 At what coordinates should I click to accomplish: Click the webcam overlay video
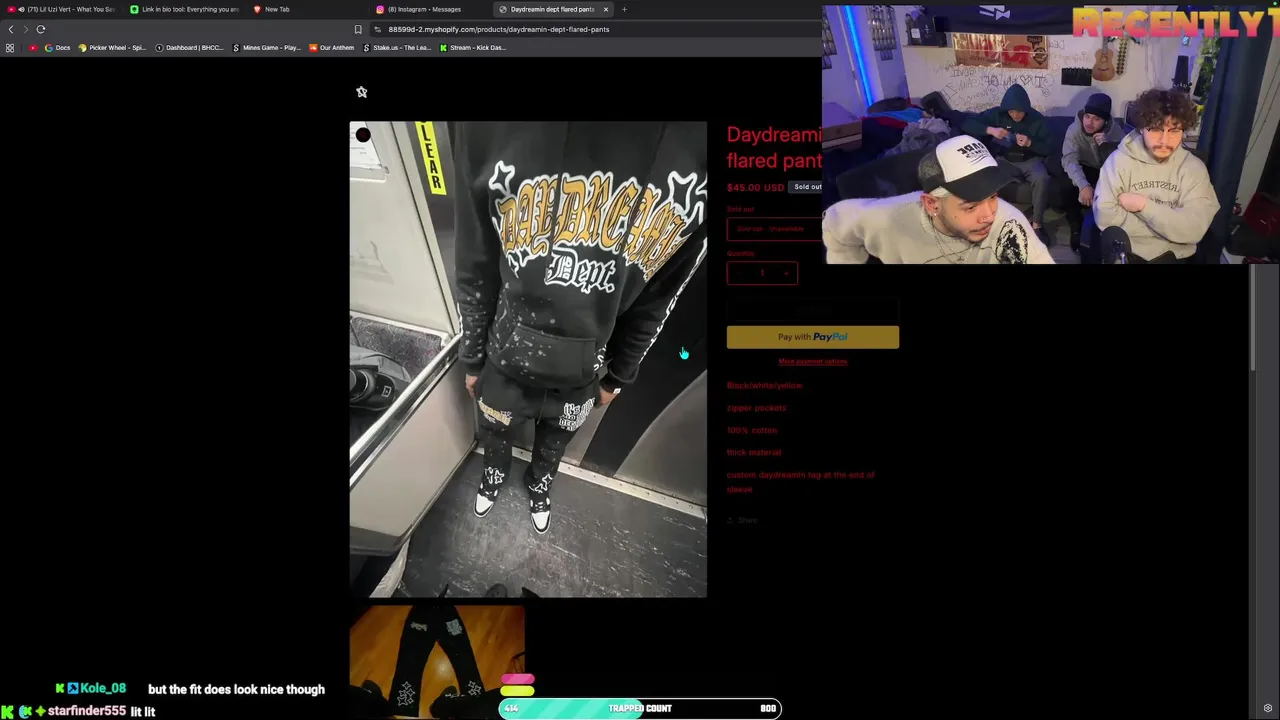pos(1050,134)
